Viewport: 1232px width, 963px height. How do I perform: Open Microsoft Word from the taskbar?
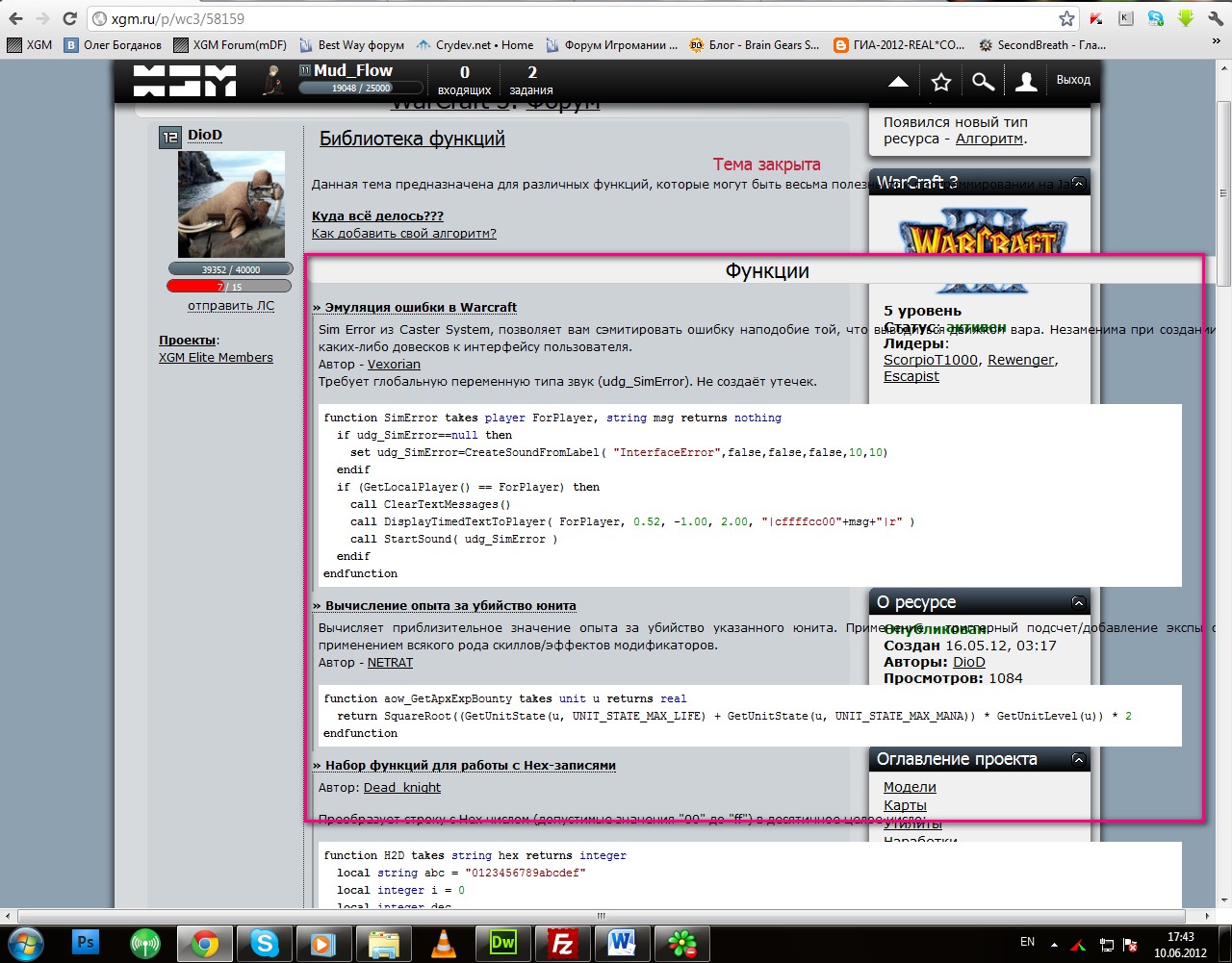(x=622, y=943)
